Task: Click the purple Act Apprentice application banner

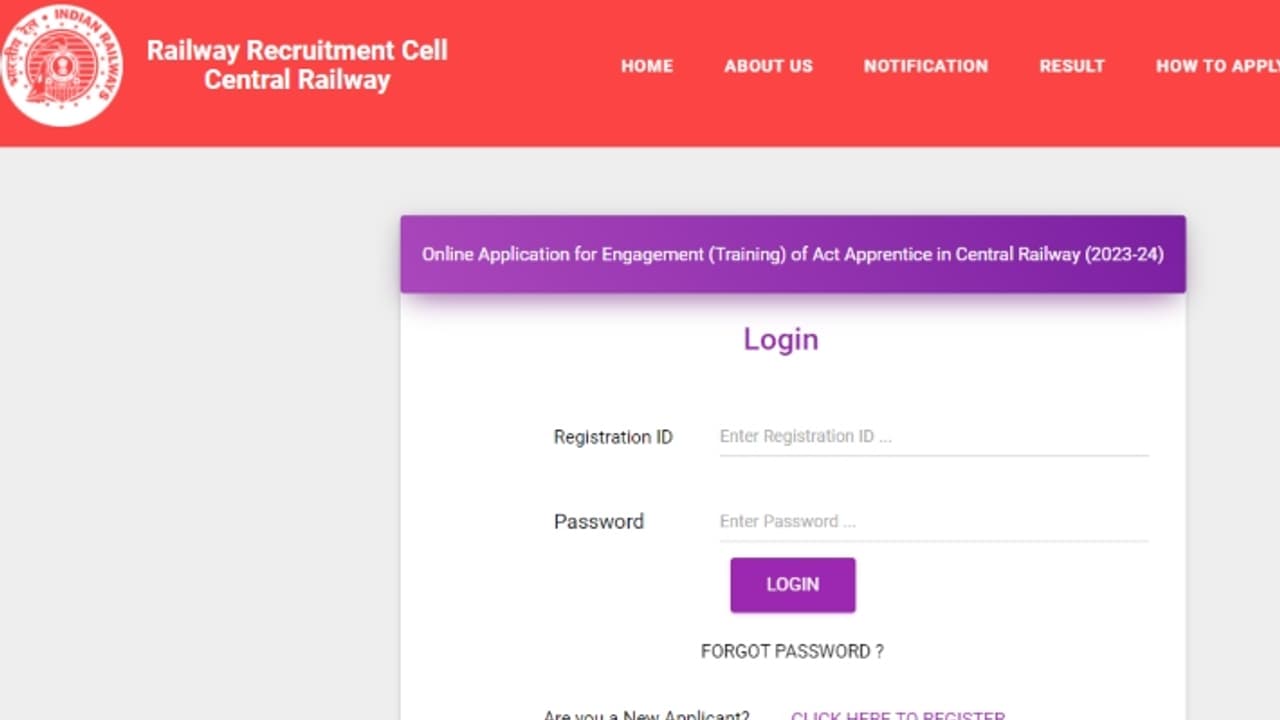Action: (792, 254)
